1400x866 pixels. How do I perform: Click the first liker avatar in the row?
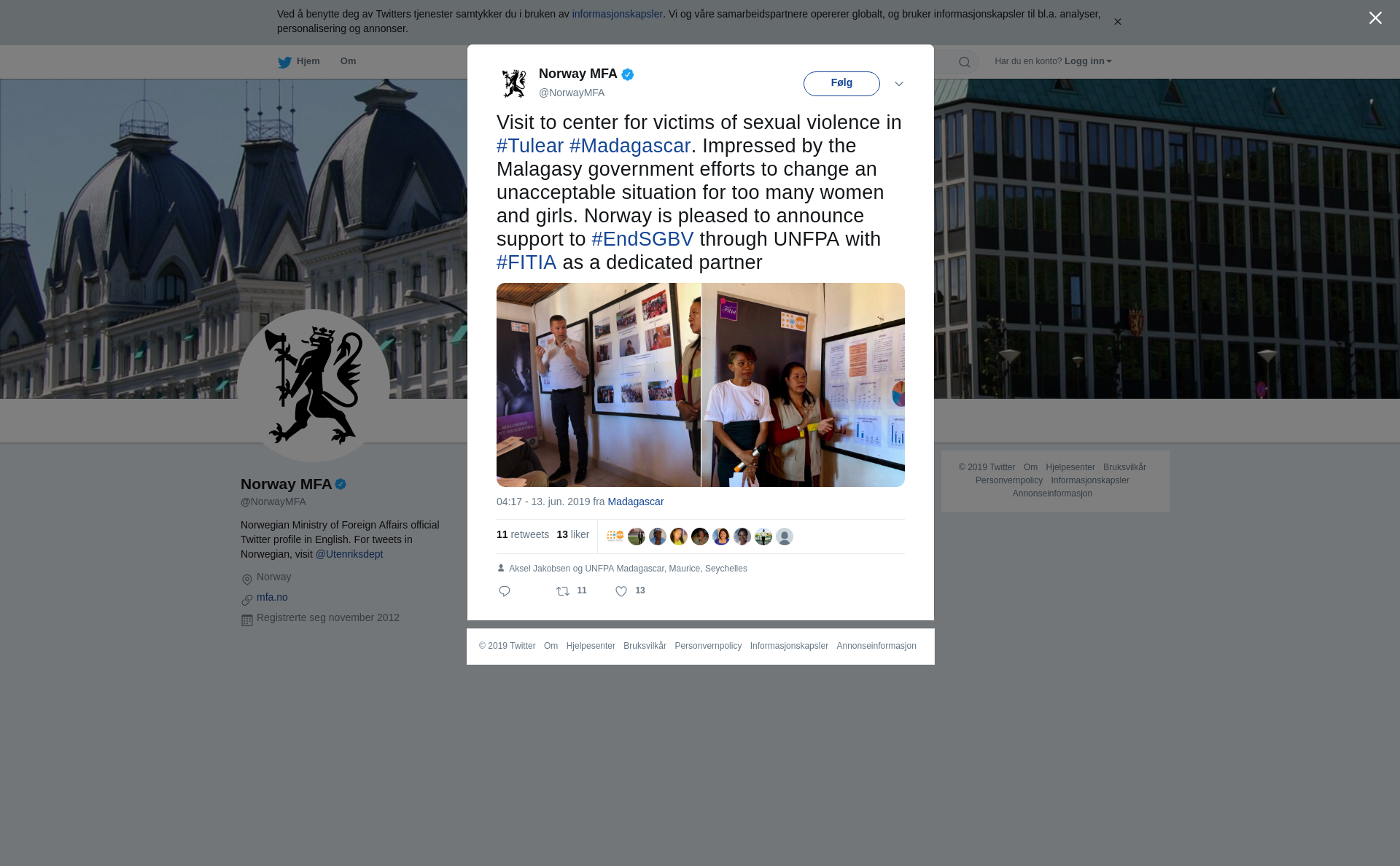click(615, 537)
